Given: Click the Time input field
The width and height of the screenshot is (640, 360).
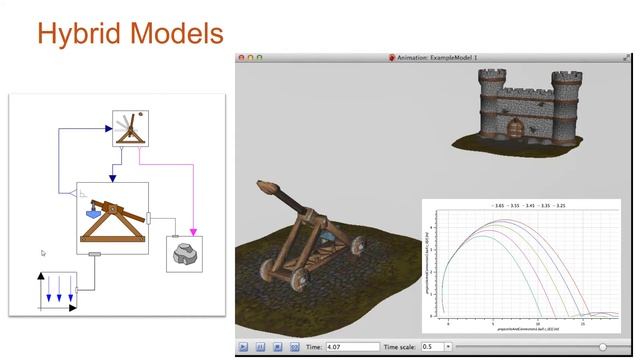Looking at the screenshot, I should point(353,347).
